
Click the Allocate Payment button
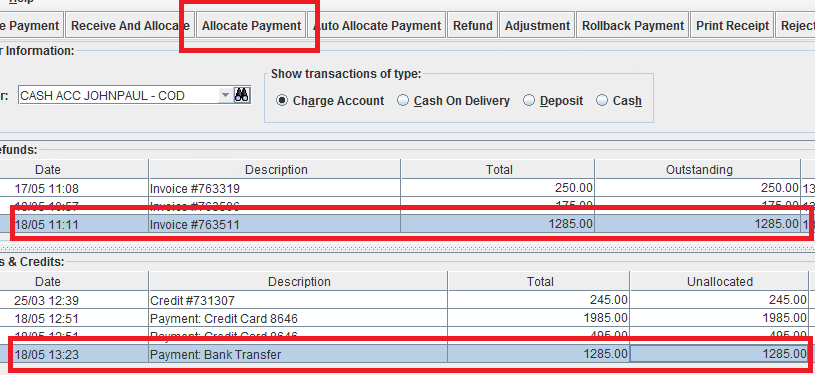252,25
